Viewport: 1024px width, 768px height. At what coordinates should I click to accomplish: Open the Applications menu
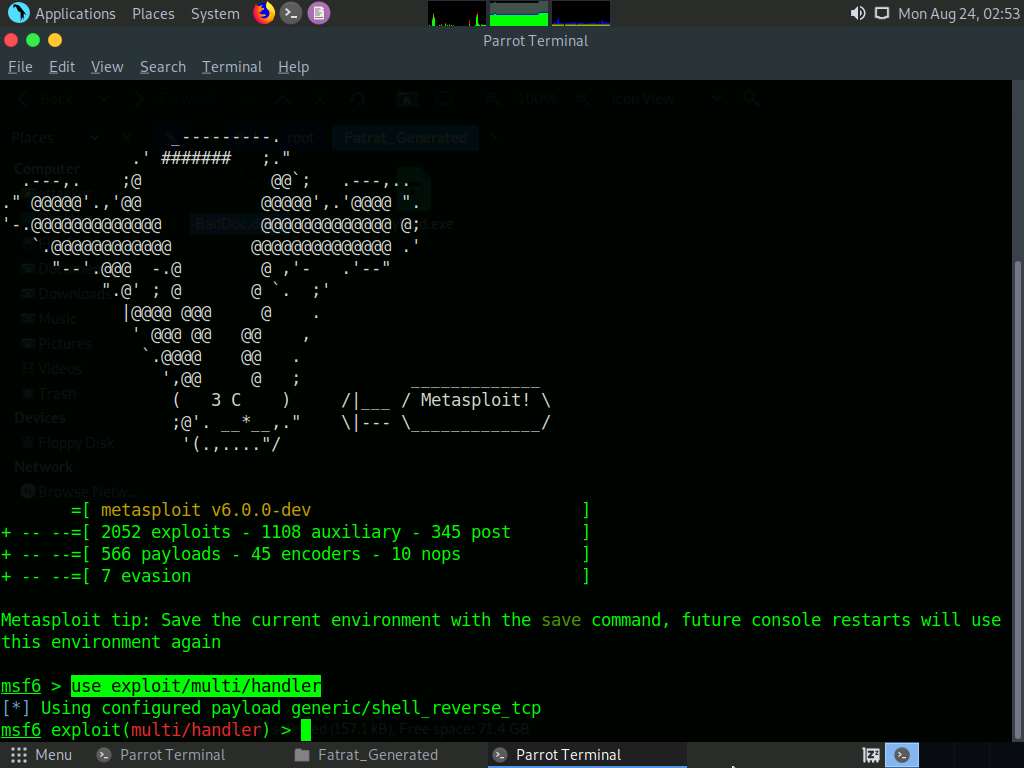tap(74, 14)
